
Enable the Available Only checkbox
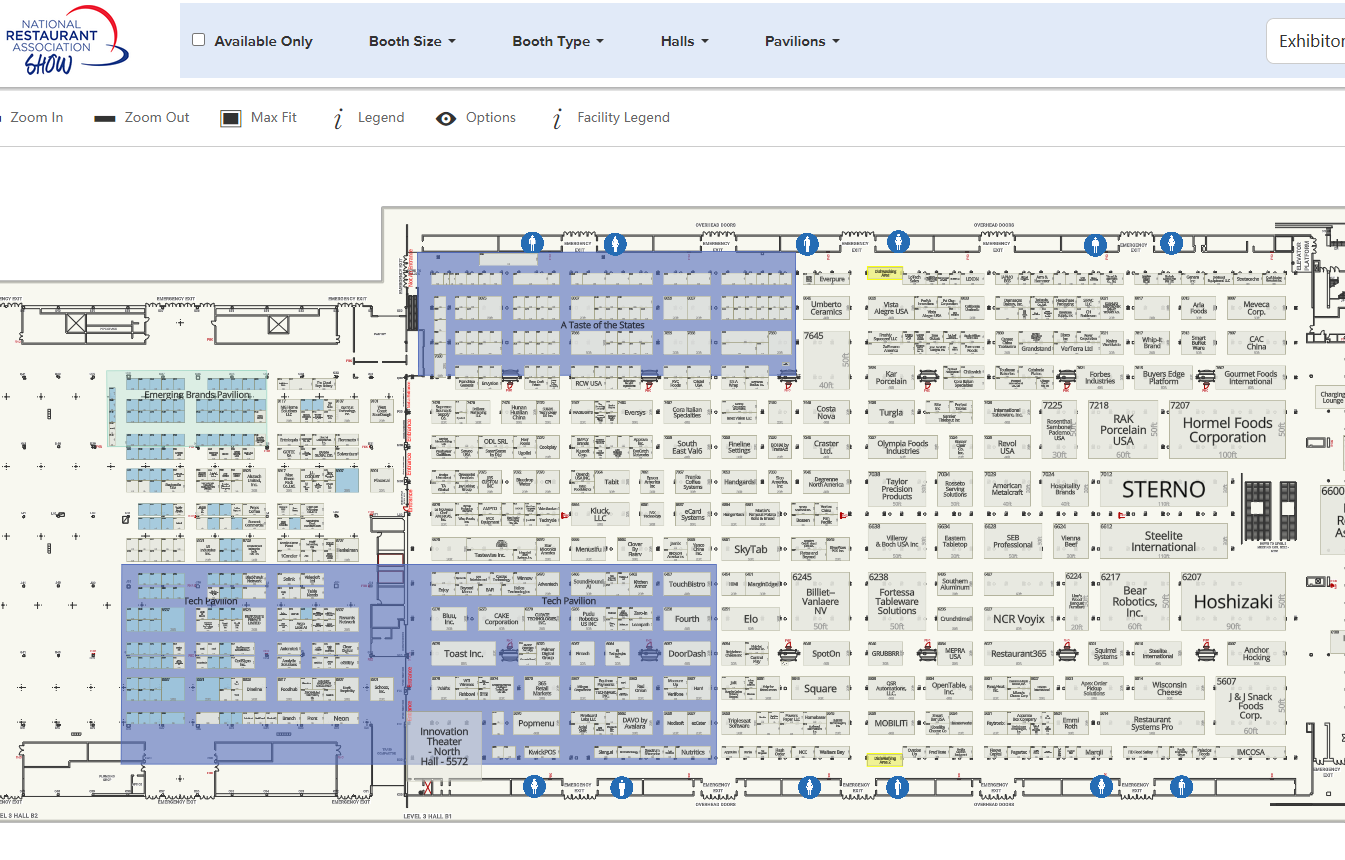tap(199, 40)
